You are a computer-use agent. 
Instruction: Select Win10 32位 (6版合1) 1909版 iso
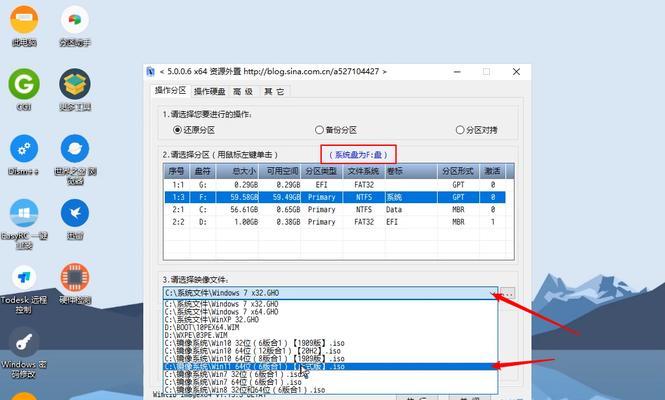click(x=330, y=343)
